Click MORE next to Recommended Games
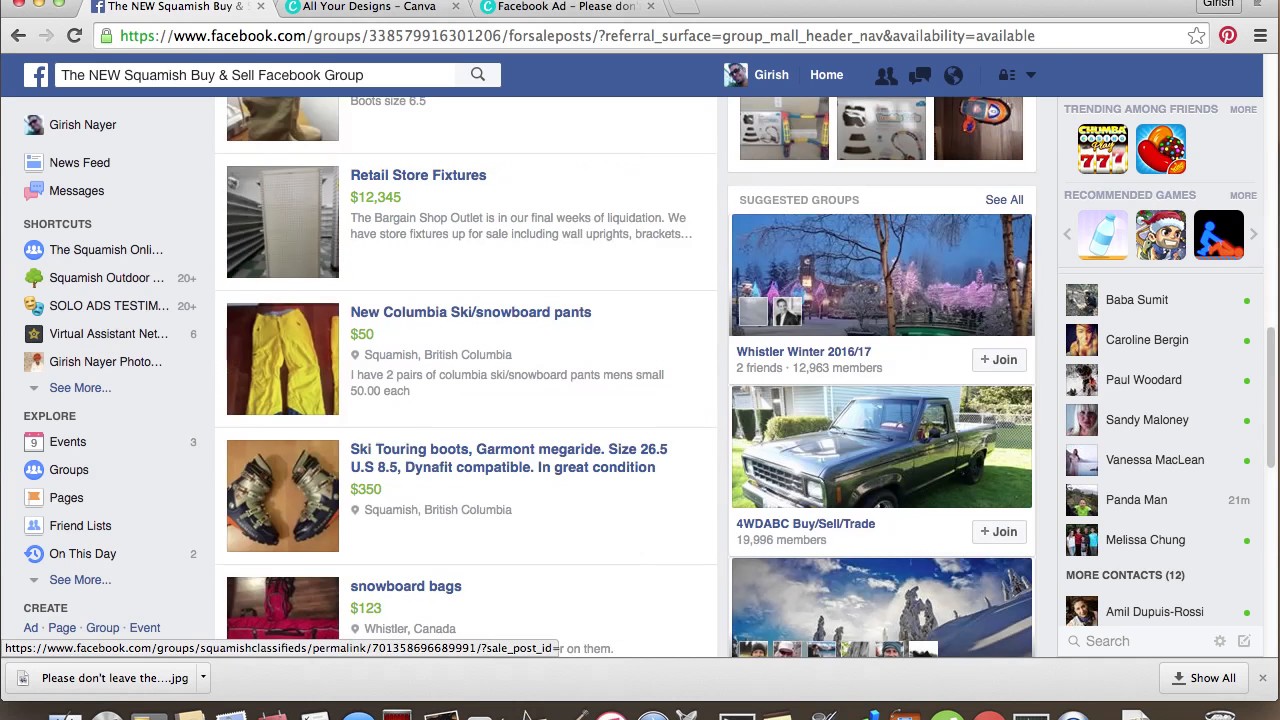 pos(1243,195)
